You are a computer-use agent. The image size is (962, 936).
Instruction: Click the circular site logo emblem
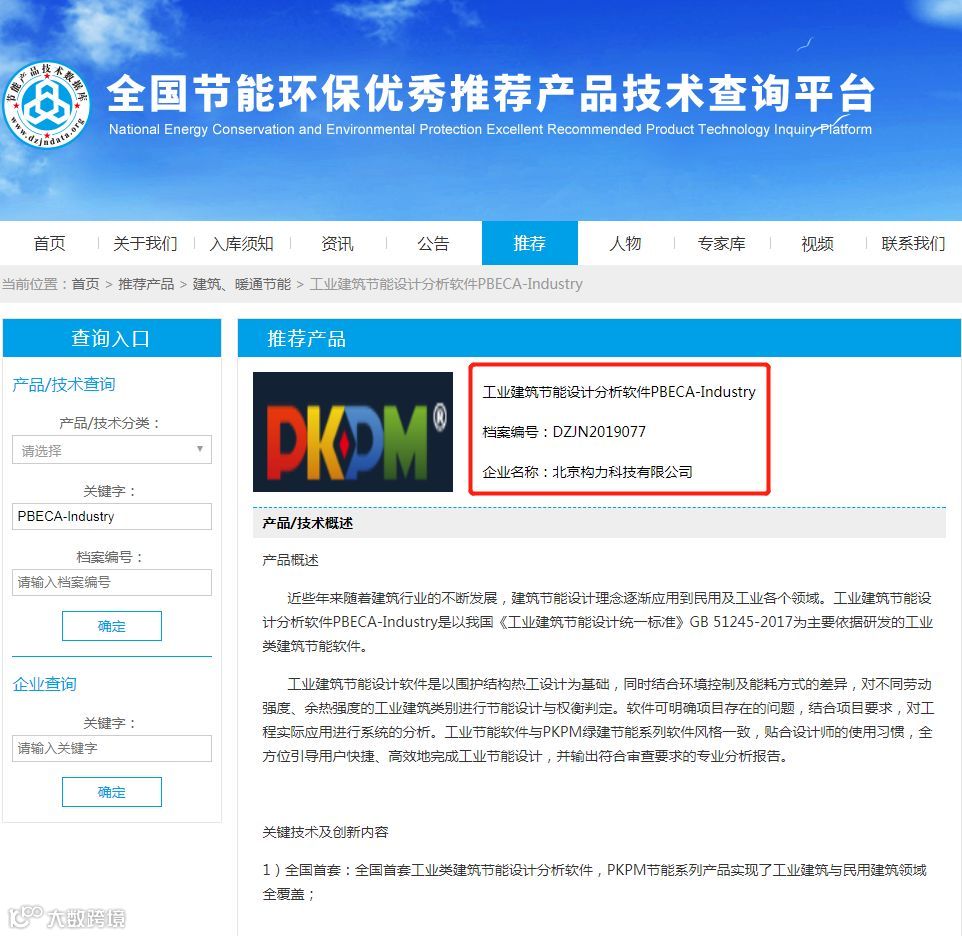[47, 104]
